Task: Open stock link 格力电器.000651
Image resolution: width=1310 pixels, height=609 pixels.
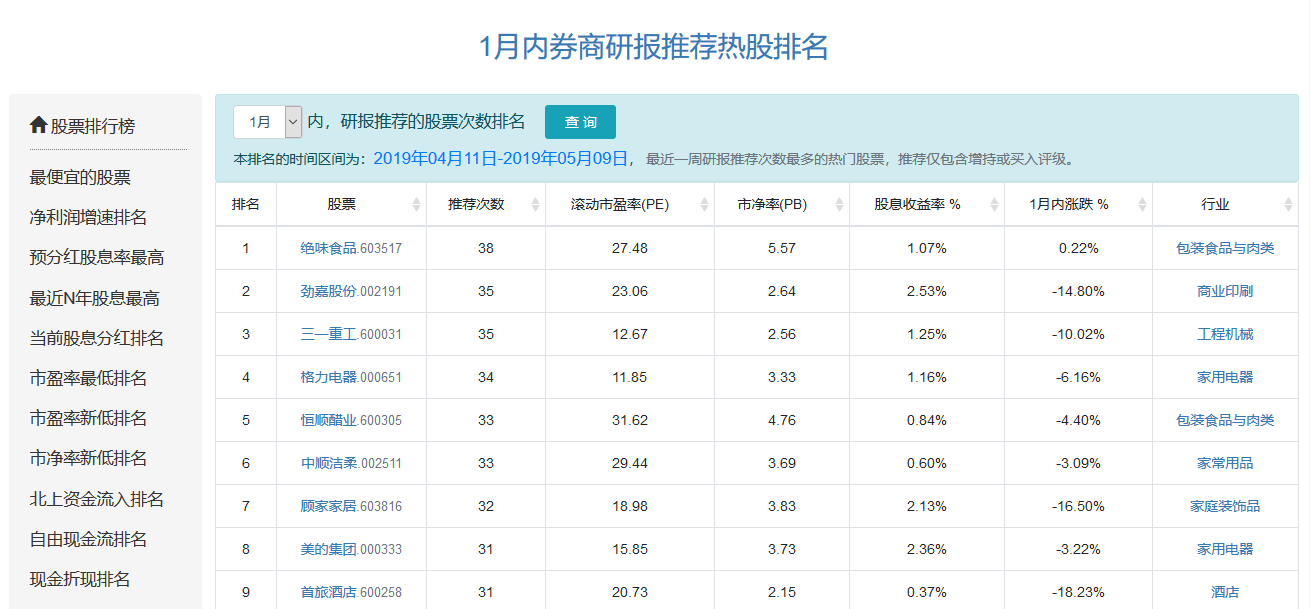Action: tap(351, 377)
